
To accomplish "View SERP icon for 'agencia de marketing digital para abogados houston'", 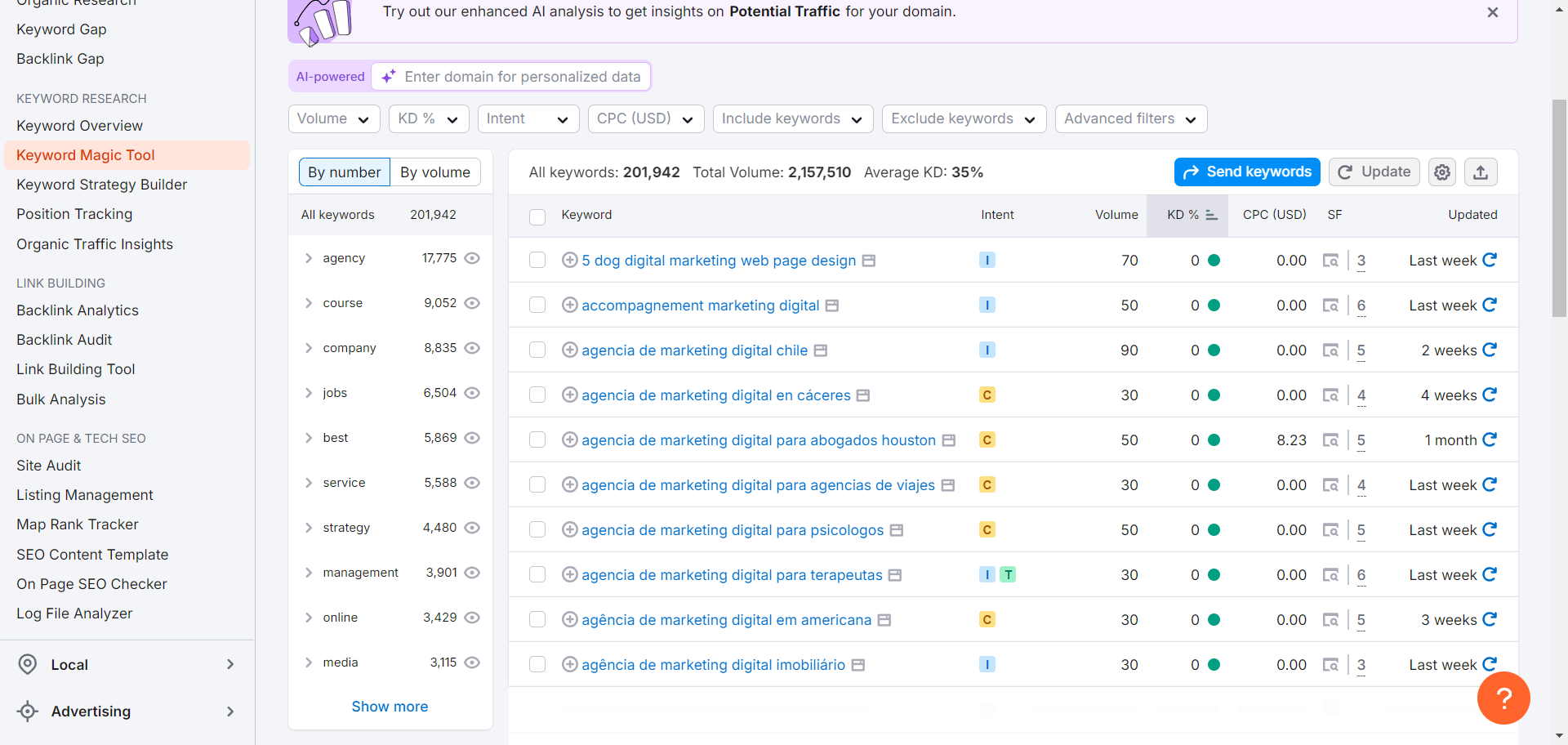I will [1330, 440].
